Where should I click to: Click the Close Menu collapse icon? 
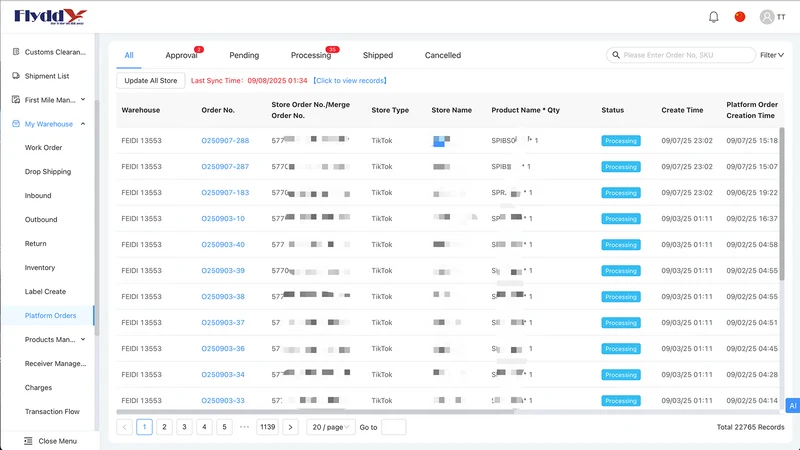[x=28, y=441]
